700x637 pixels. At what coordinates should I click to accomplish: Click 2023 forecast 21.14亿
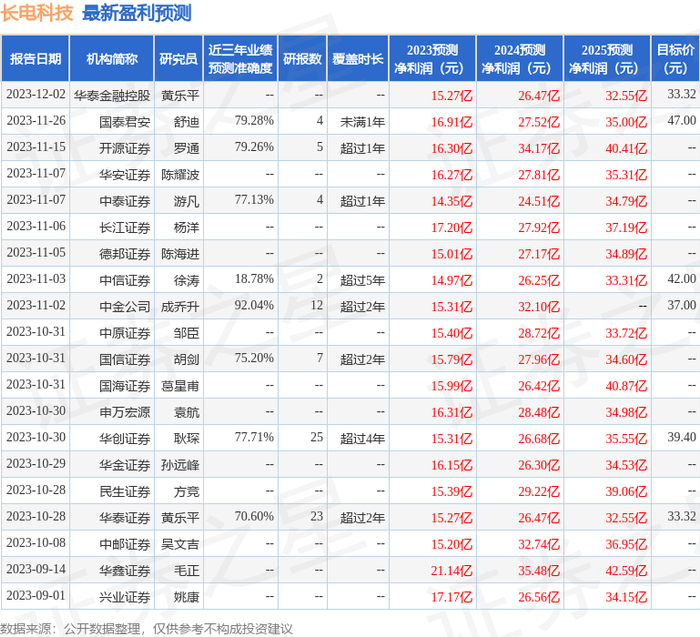point(451,570)
